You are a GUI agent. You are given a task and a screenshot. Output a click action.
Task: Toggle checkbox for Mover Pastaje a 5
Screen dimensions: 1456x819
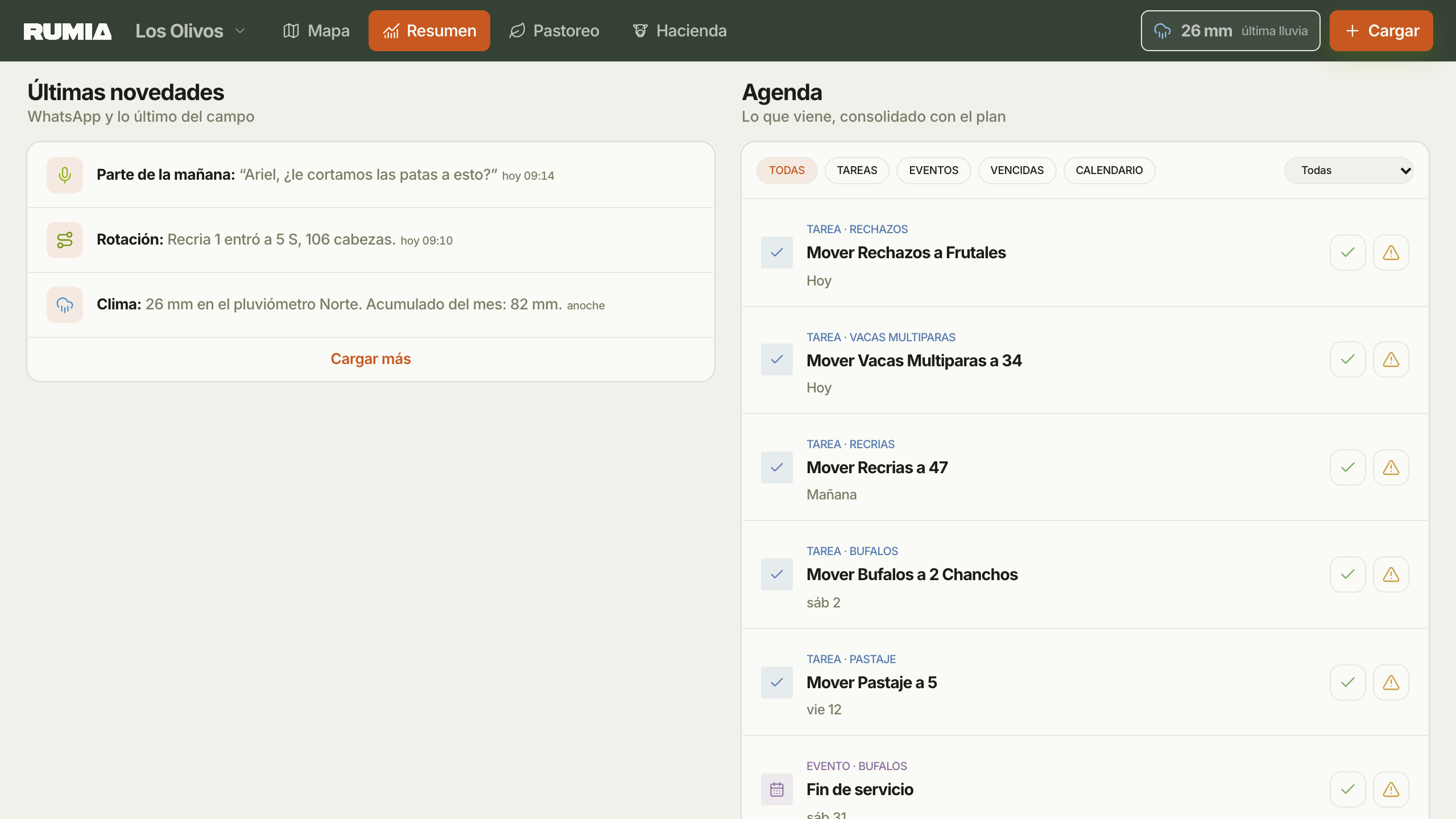click(x=777, y=682)
